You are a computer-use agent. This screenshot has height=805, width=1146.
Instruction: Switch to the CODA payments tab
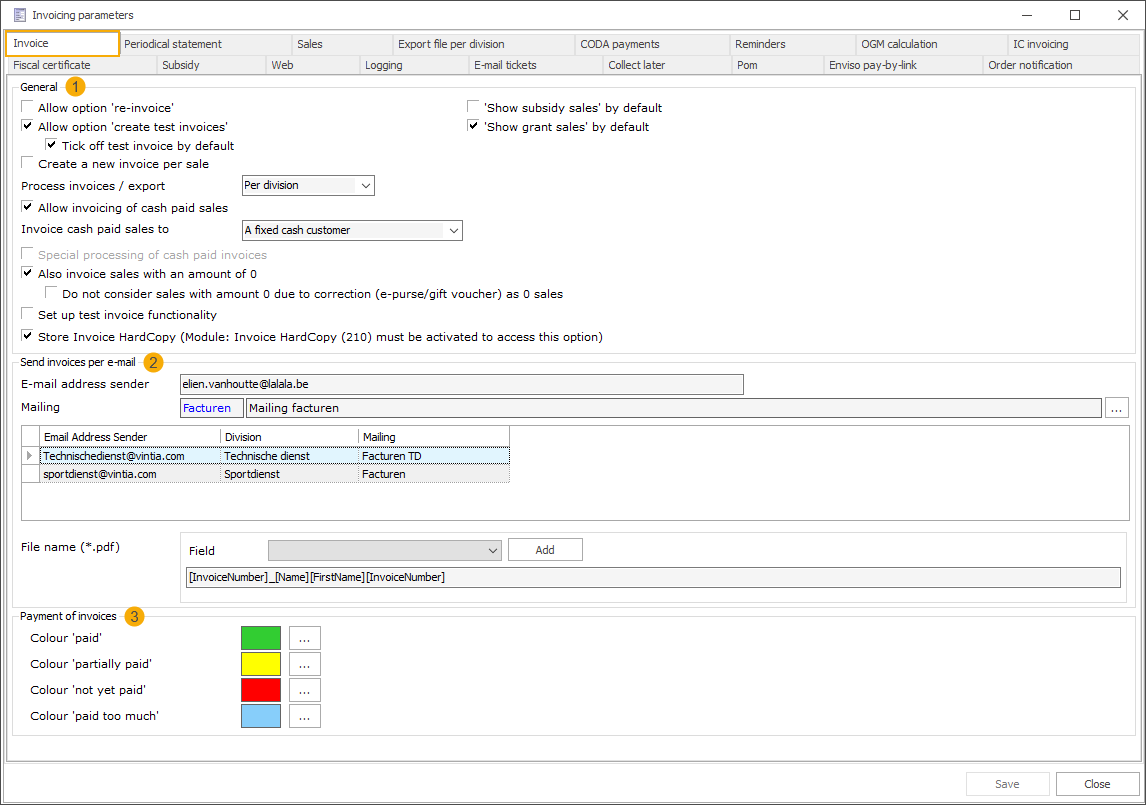(620, 44)
